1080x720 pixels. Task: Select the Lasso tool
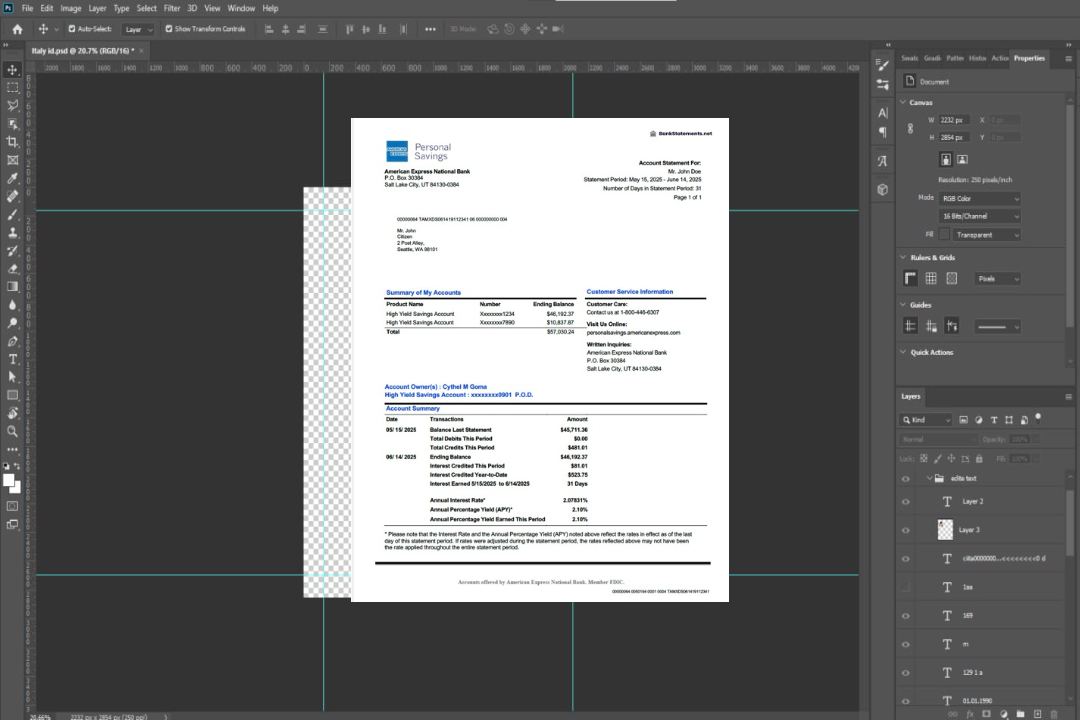point(12,105)
